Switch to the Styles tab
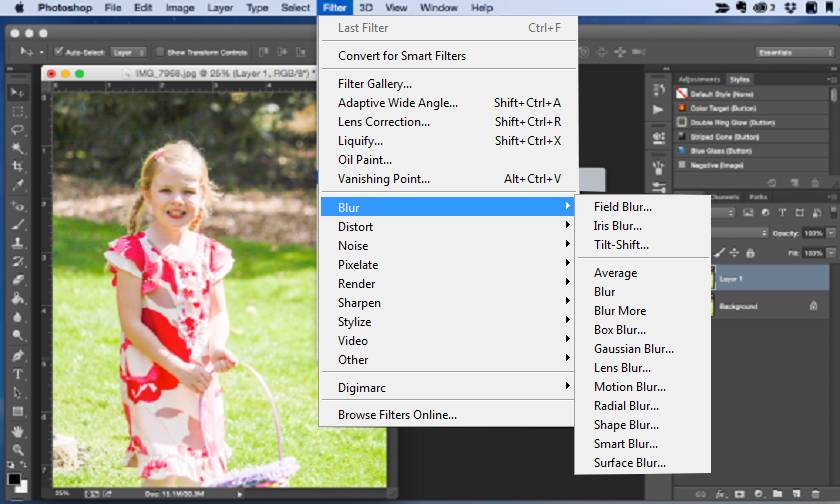840x504 pixels. pos(739,79)
